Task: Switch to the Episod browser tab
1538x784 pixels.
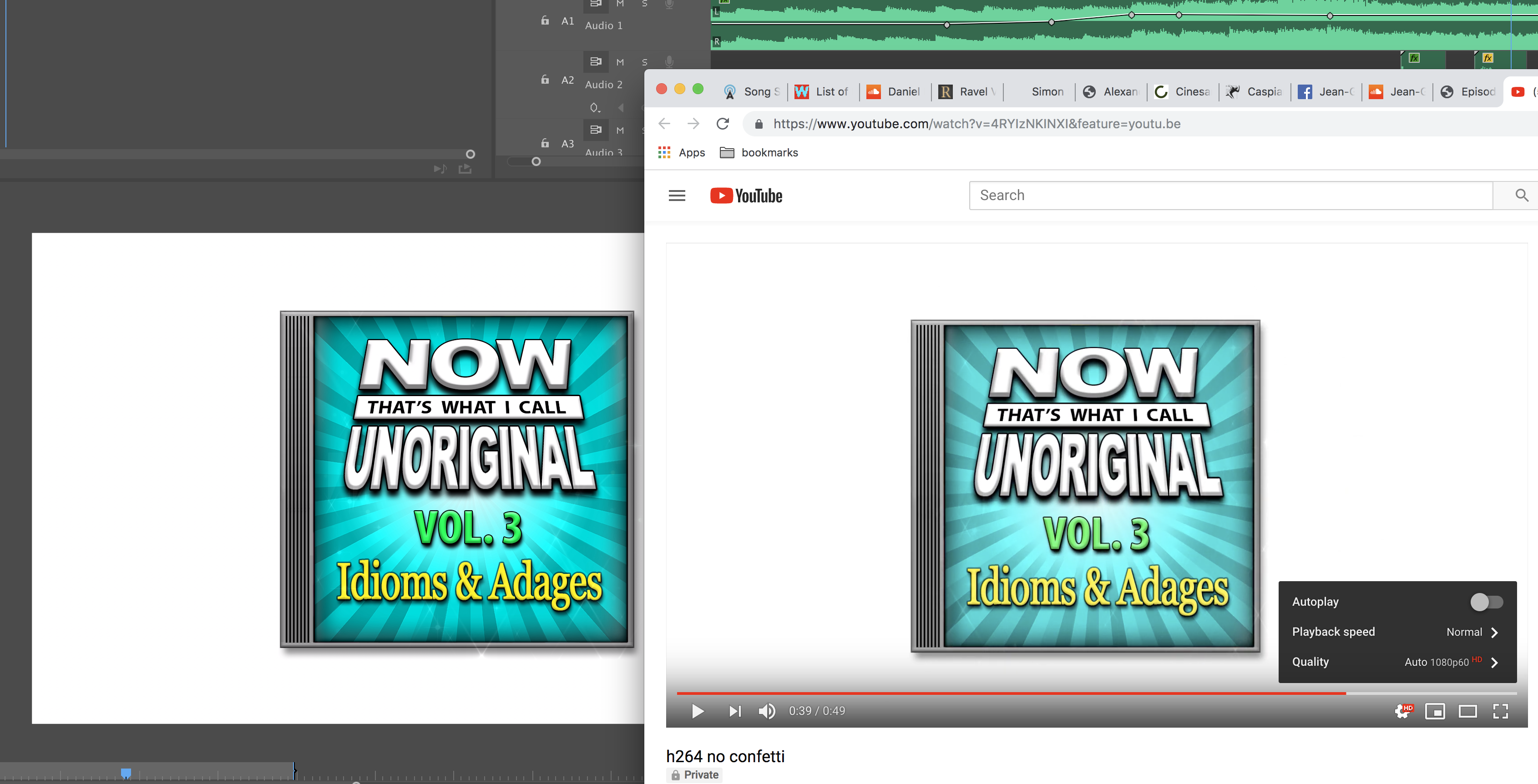Action: point(1467,92)
